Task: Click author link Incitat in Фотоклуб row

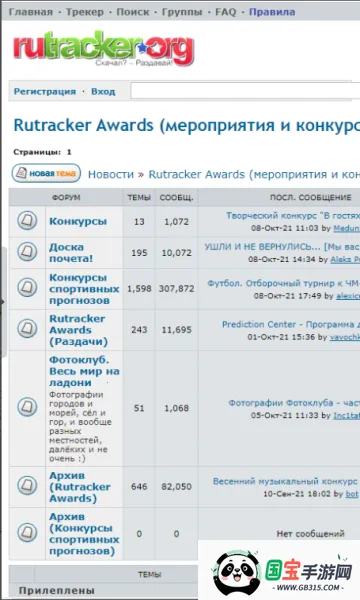Action: [346, 416]
